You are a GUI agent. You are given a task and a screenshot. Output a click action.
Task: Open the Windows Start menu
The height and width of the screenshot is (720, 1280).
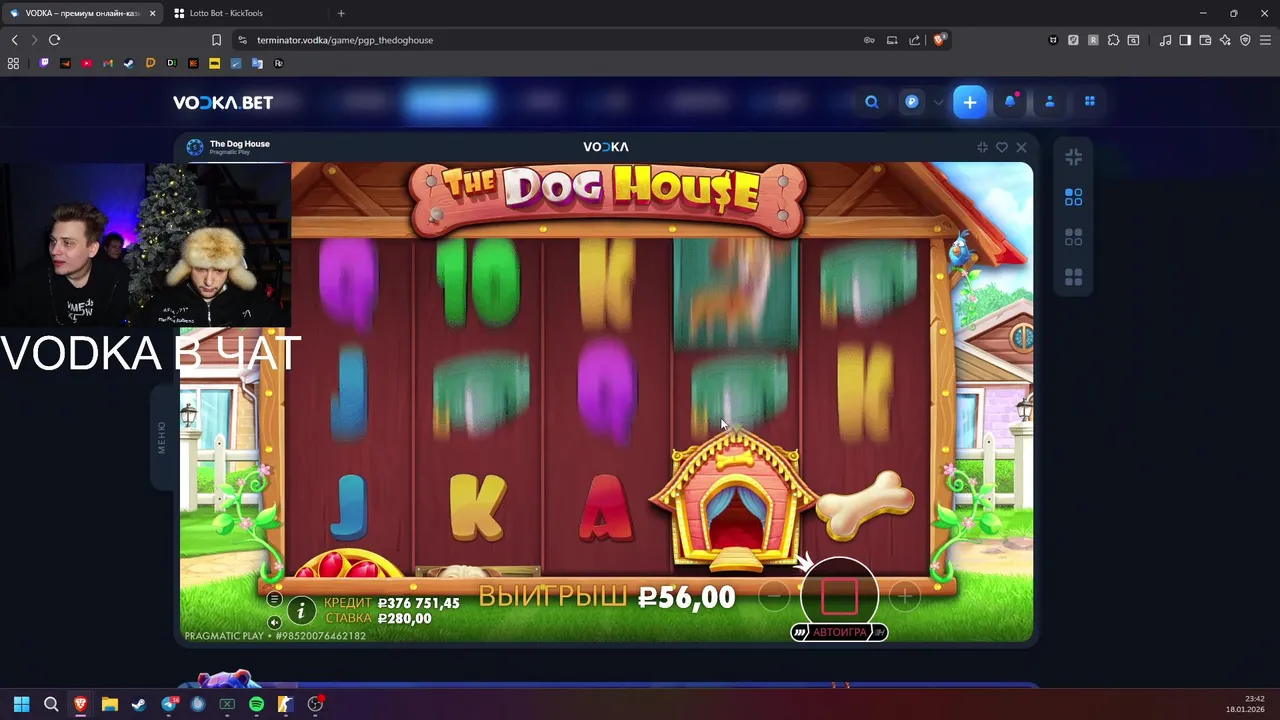coord(21,704)
